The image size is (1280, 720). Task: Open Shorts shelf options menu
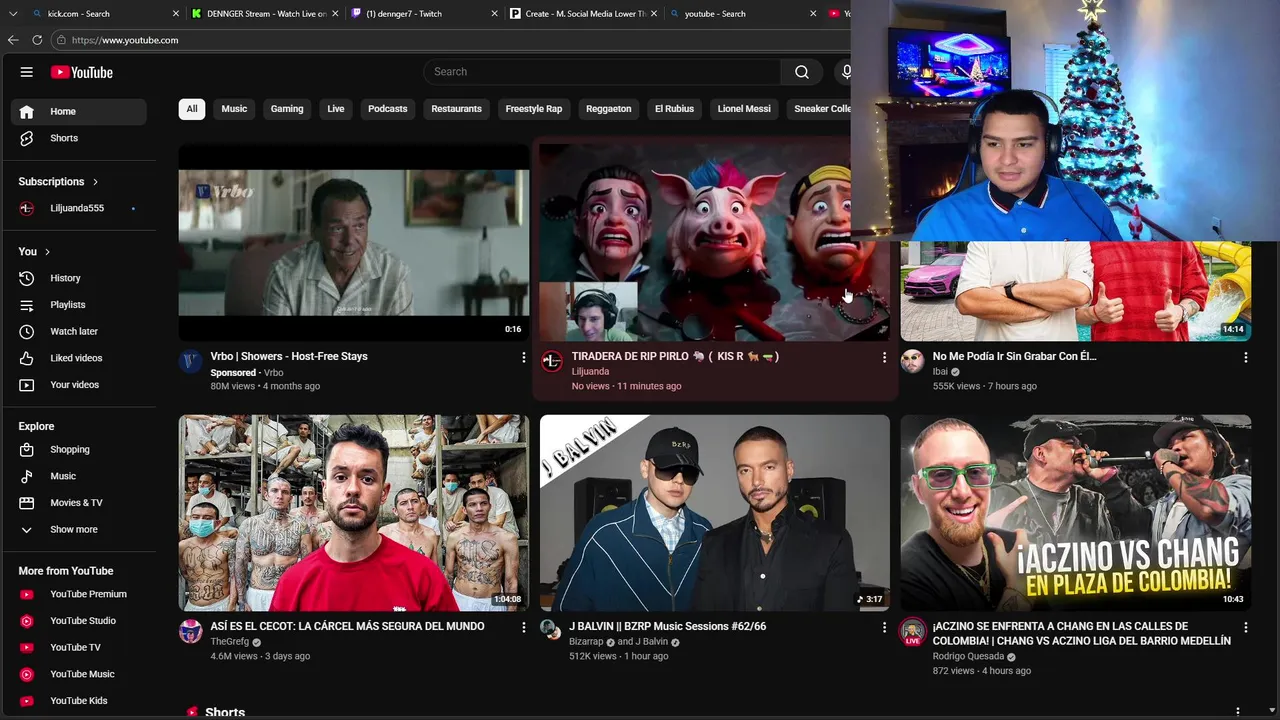[1238, 712]
